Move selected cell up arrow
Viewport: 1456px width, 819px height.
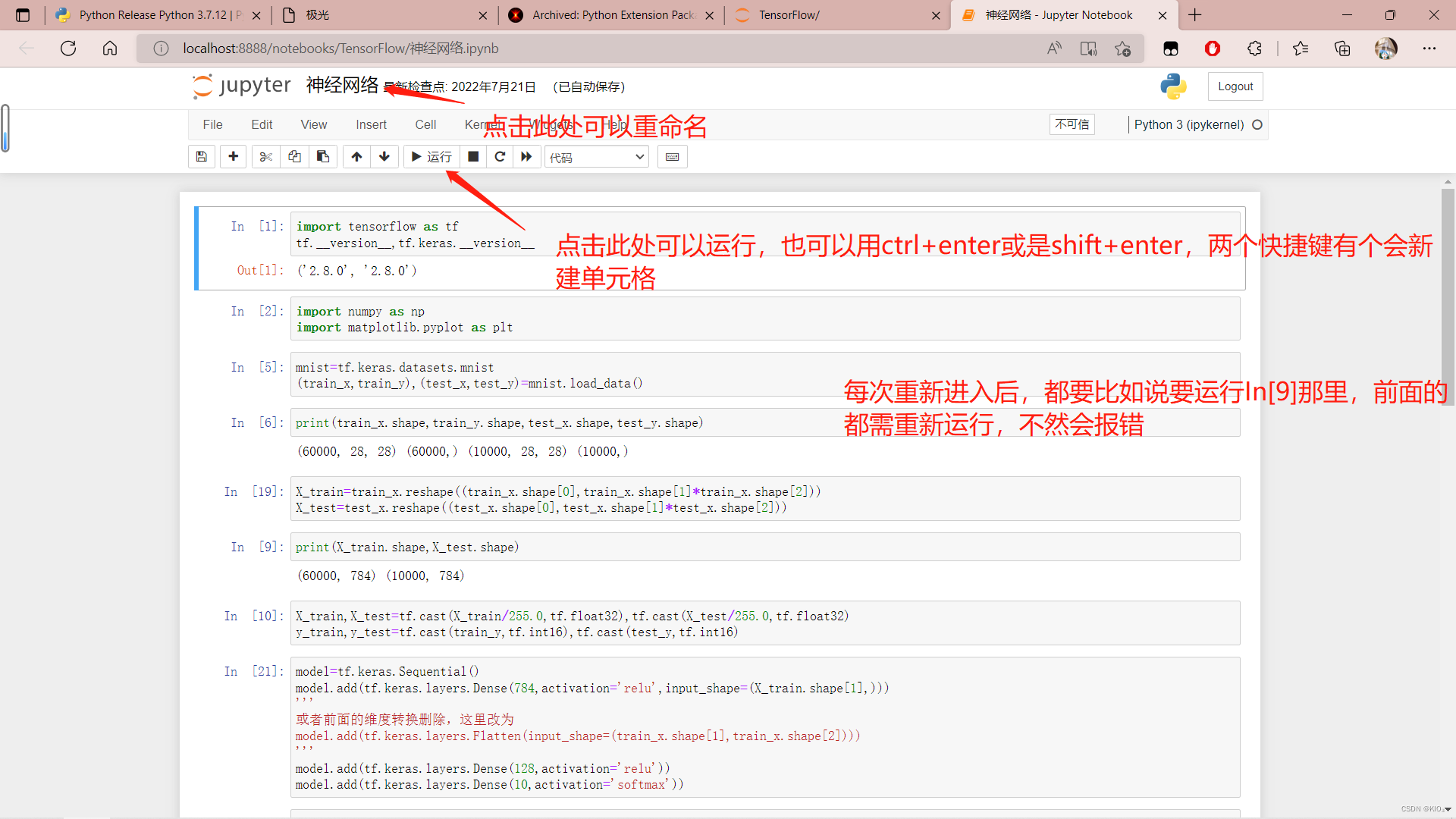[x=356, y=157]
